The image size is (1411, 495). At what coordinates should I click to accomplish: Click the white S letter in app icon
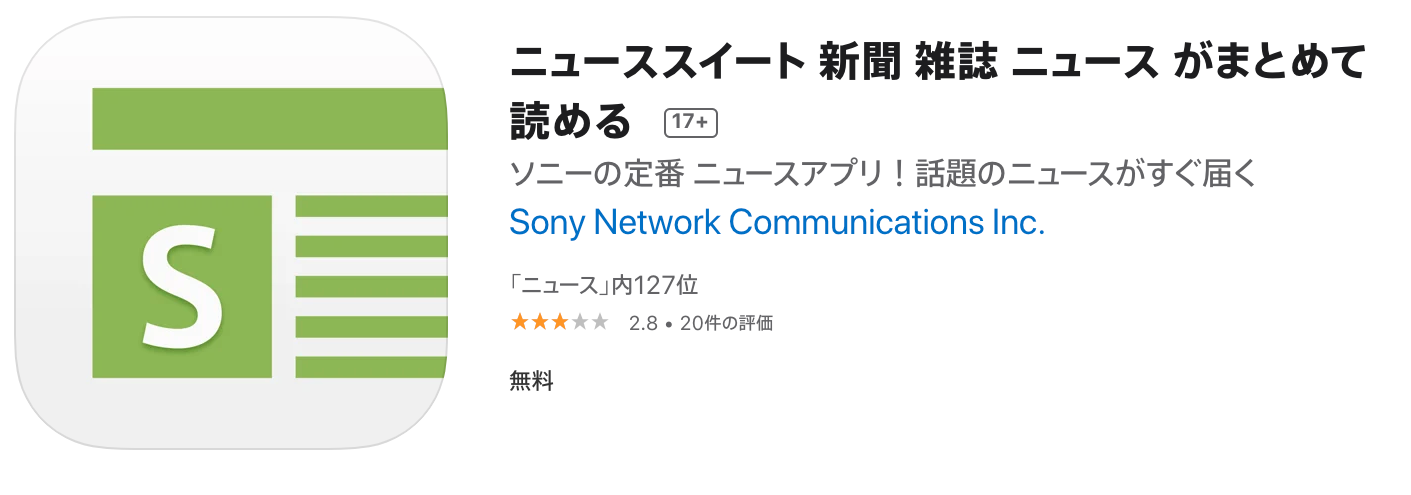pyautogui.click(x=181, y=287)
